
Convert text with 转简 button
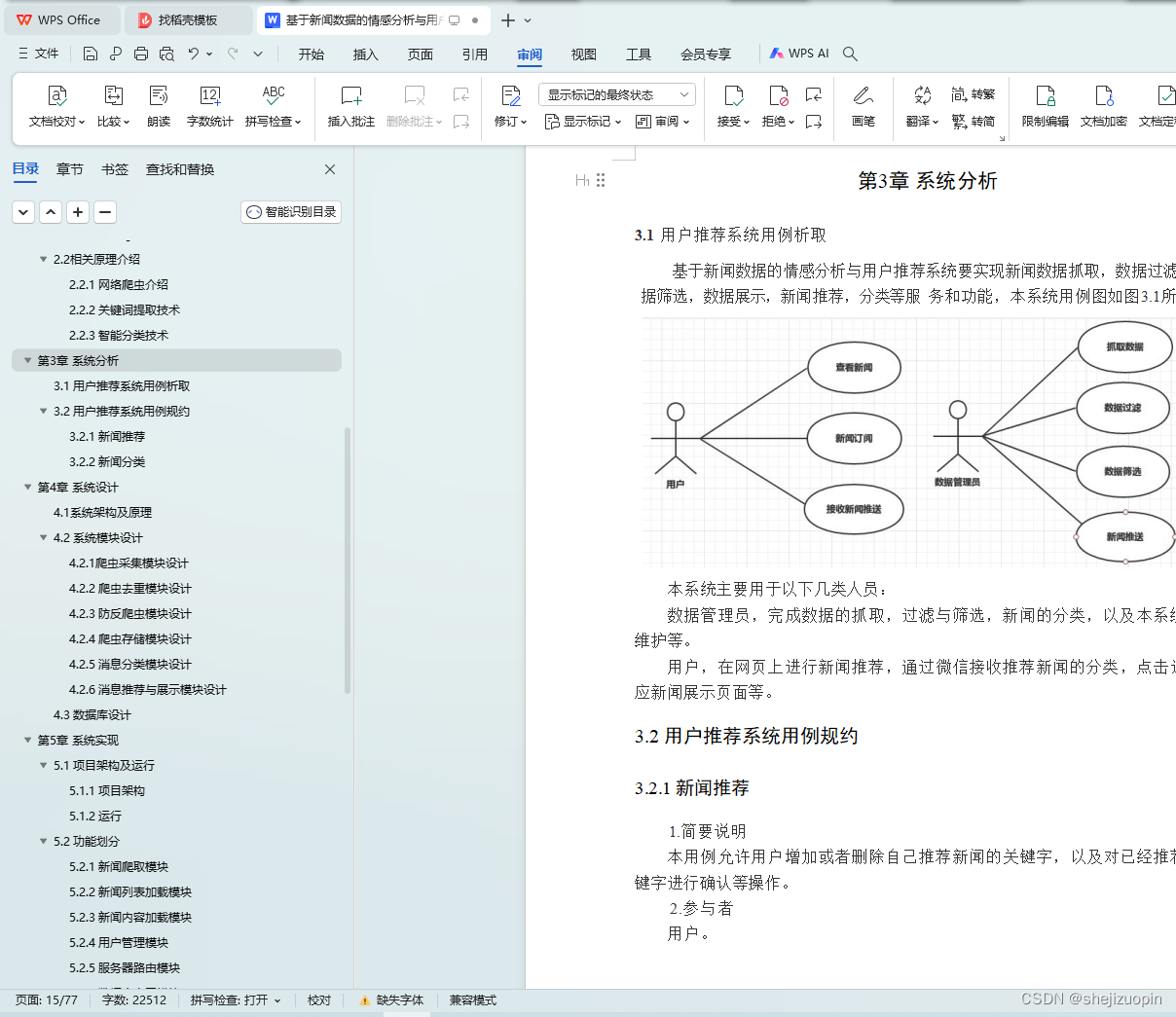coord(974,122)
